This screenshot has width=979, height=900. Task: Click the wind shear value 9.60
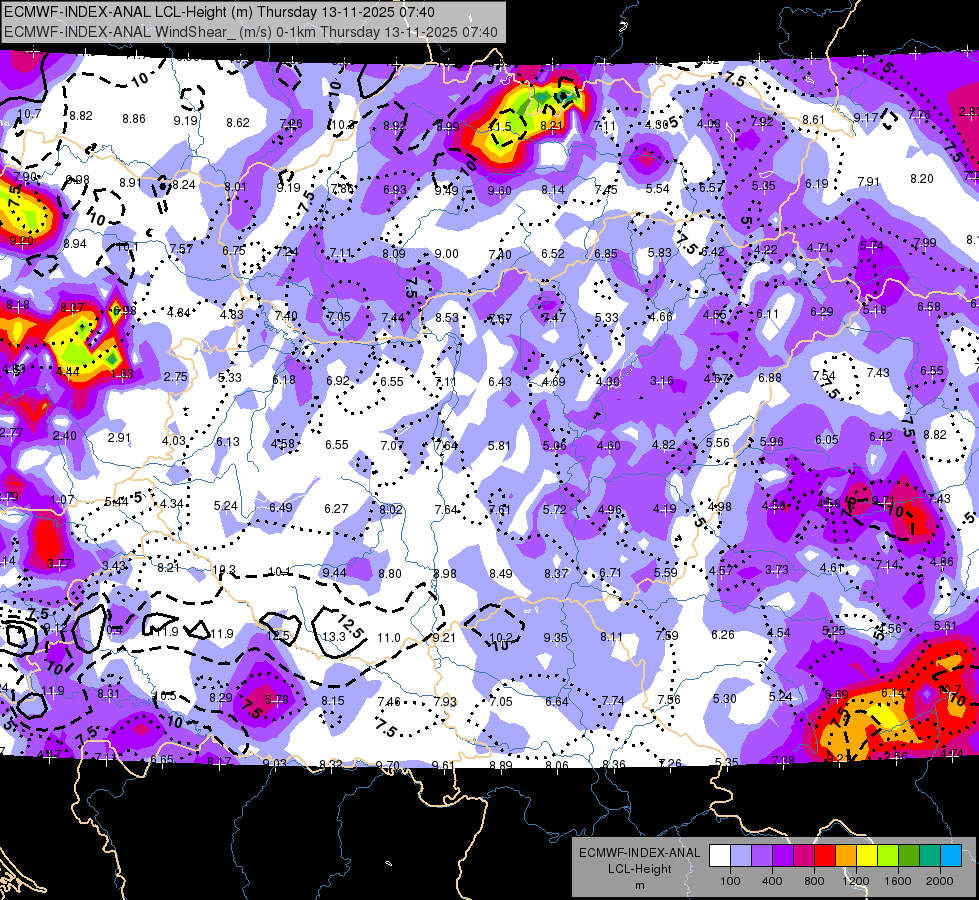pyautogui.click(x=499, y=190)
